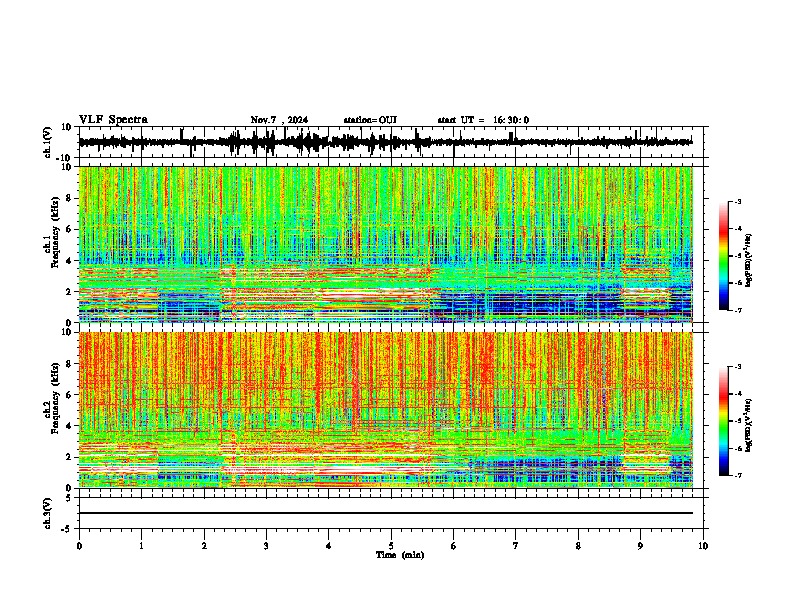Click the '-3' label on ch.1 color scale
Image resolution: width=792 pixels, height=612 pixels.
click(x=738, y=201)
